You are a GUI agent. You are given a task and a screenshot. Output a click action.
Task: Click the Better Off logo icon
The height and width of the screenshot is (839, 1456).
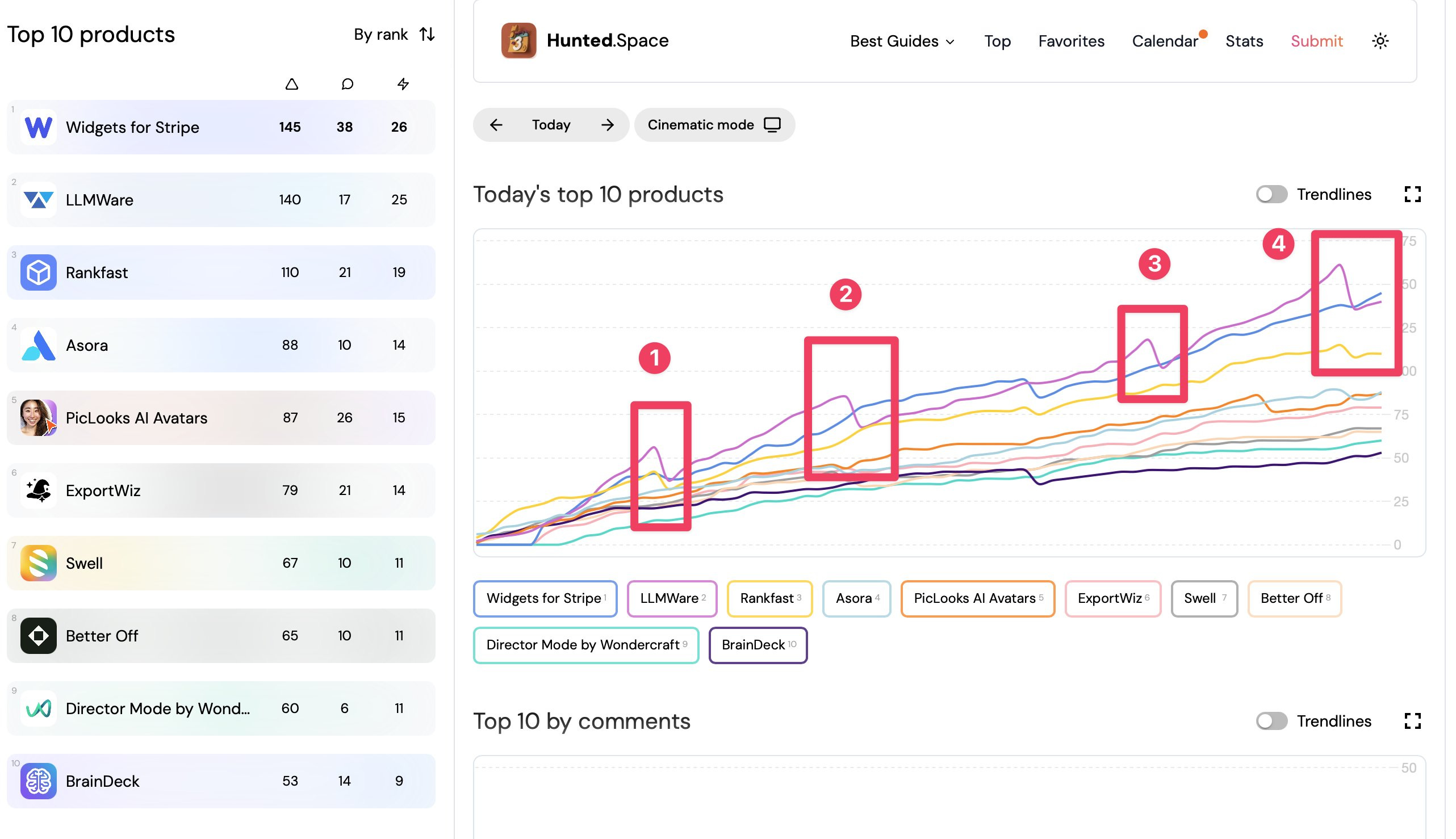(x=39, y=635)
